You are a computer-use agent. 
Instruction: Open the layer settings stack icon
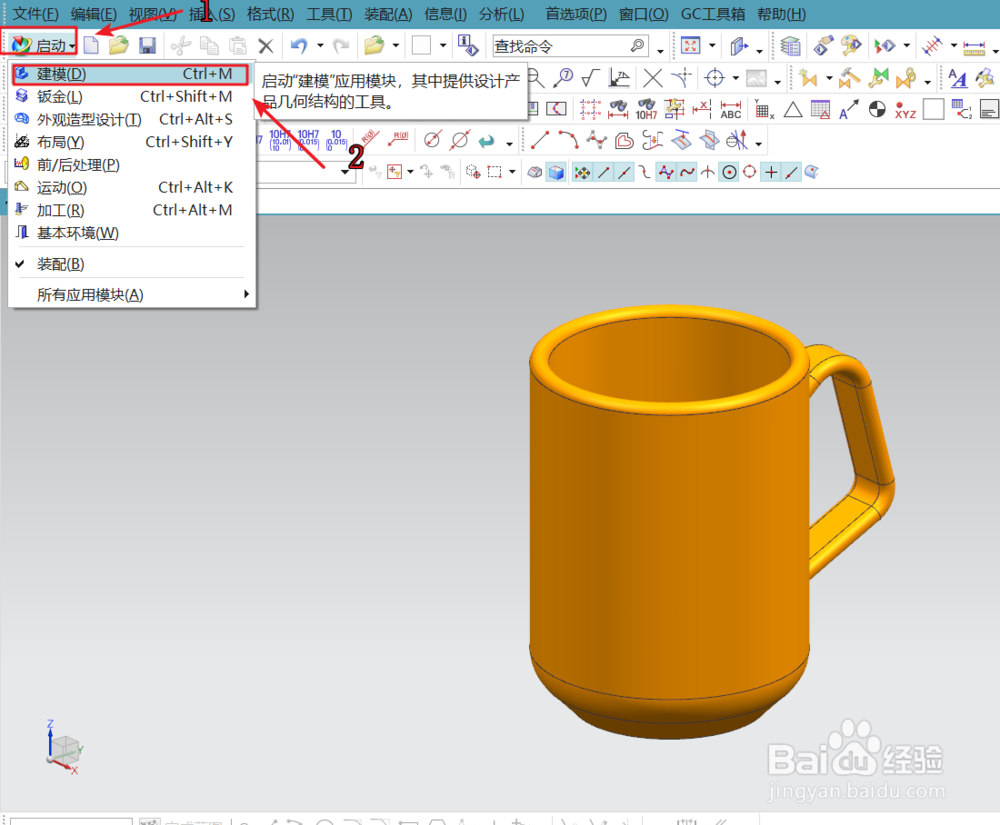tap(790, 46)
